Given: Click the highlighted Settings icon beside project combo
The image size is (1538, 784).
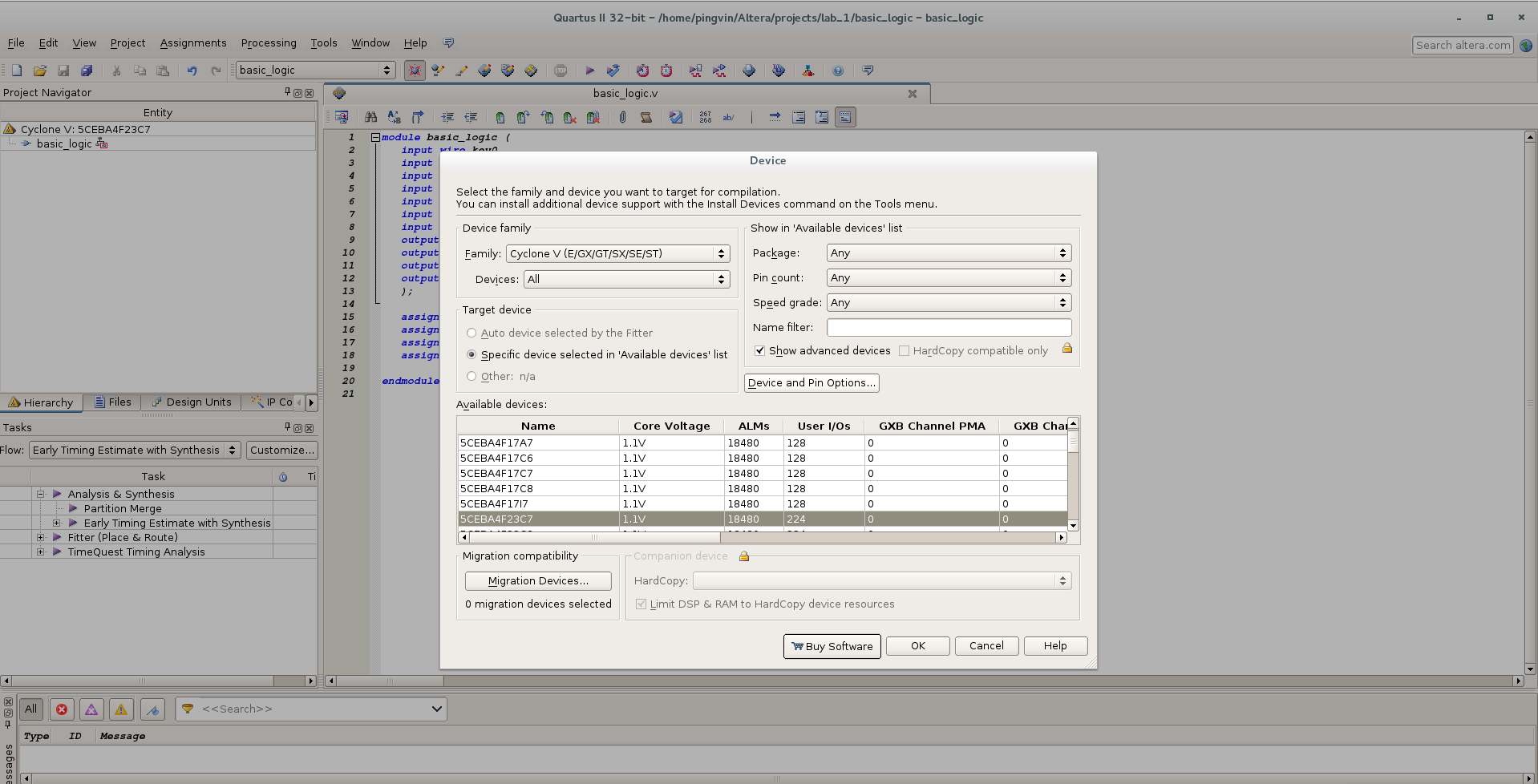Looking at the screenshot, I should [415, 71].
